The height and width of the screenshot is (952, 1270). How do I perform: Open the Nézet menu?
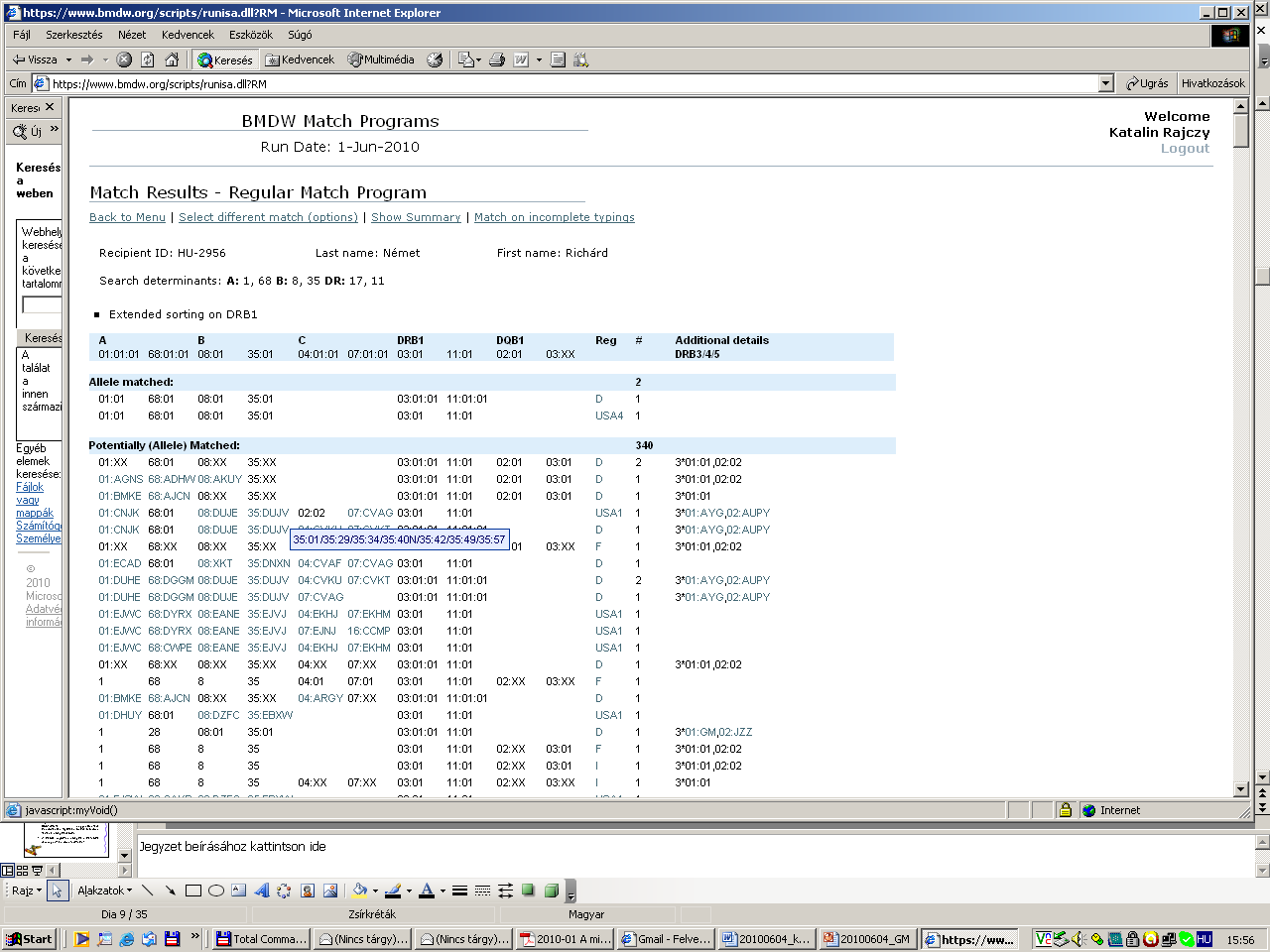pos(132,35)
